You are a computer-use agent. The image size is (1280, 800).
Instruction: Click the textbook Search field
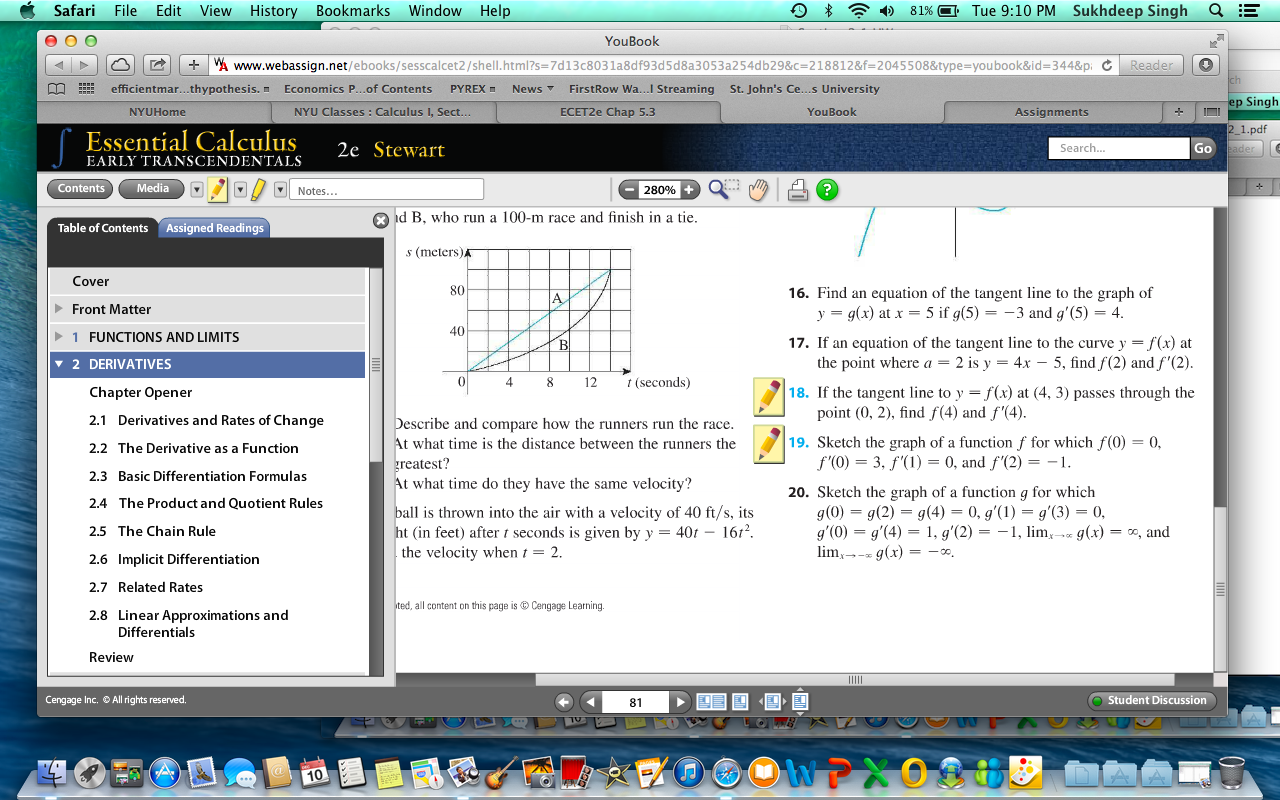1119,148
